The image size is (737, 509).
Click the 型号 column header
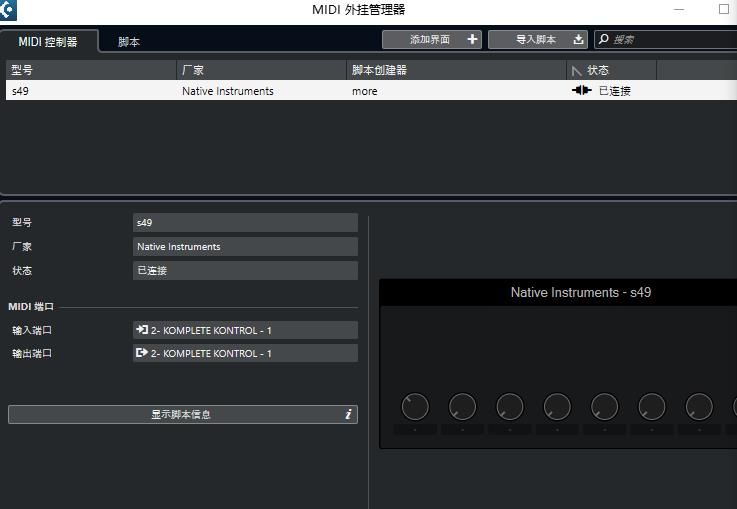coord(90,70)
